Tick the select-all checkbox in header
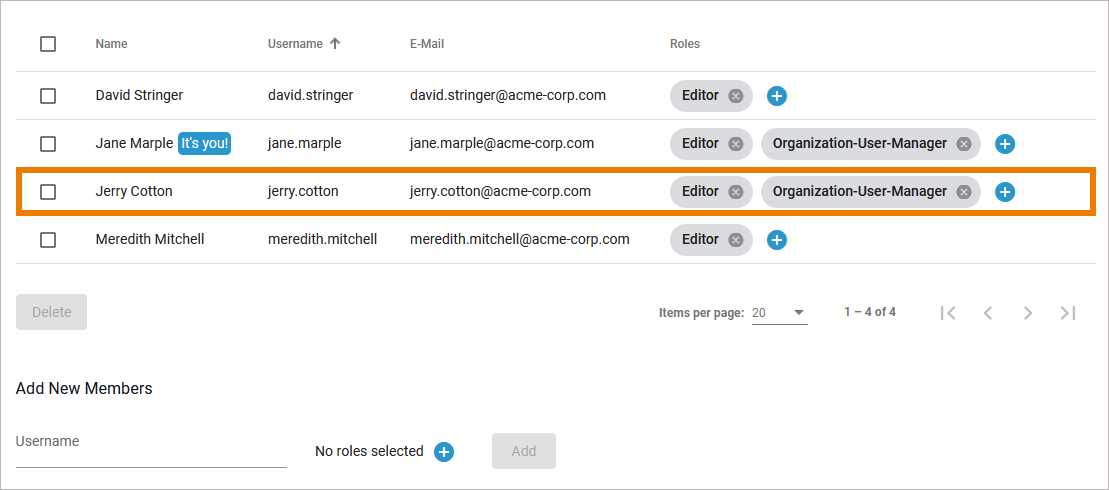This screenshot has height=490, width=1109. click(48, 44)
